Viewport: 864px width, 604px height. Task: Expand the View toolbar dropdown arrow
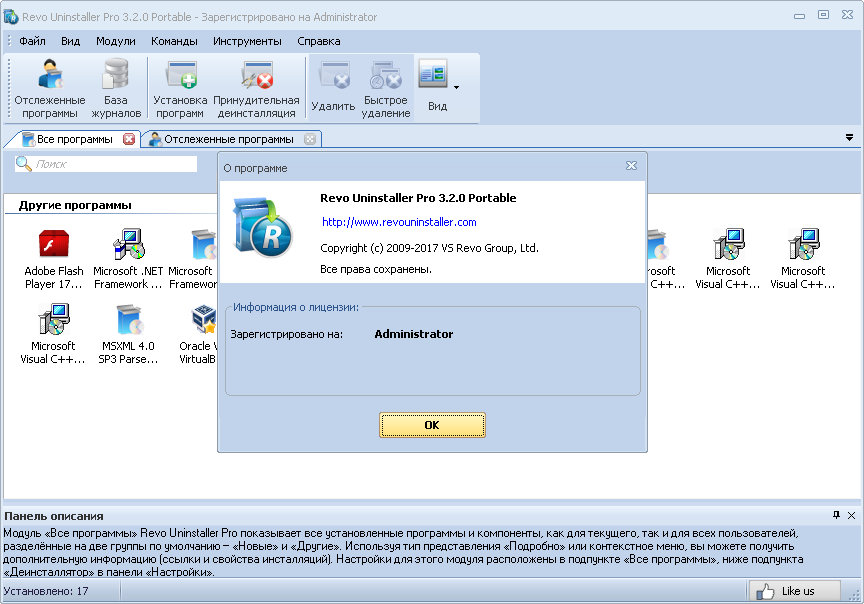tap(456, 88)
